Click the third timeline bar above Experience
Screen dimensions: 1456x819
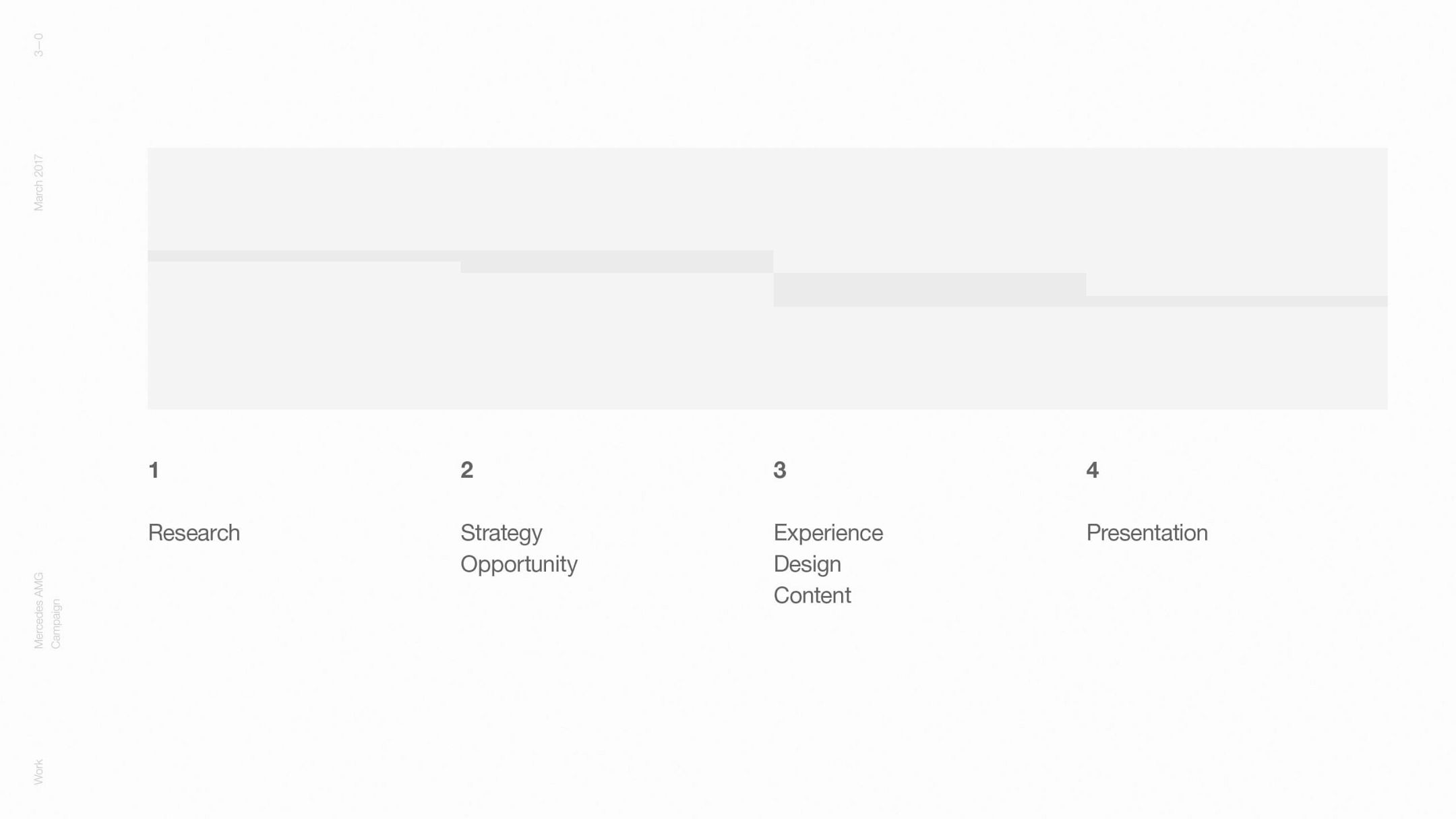929,290
